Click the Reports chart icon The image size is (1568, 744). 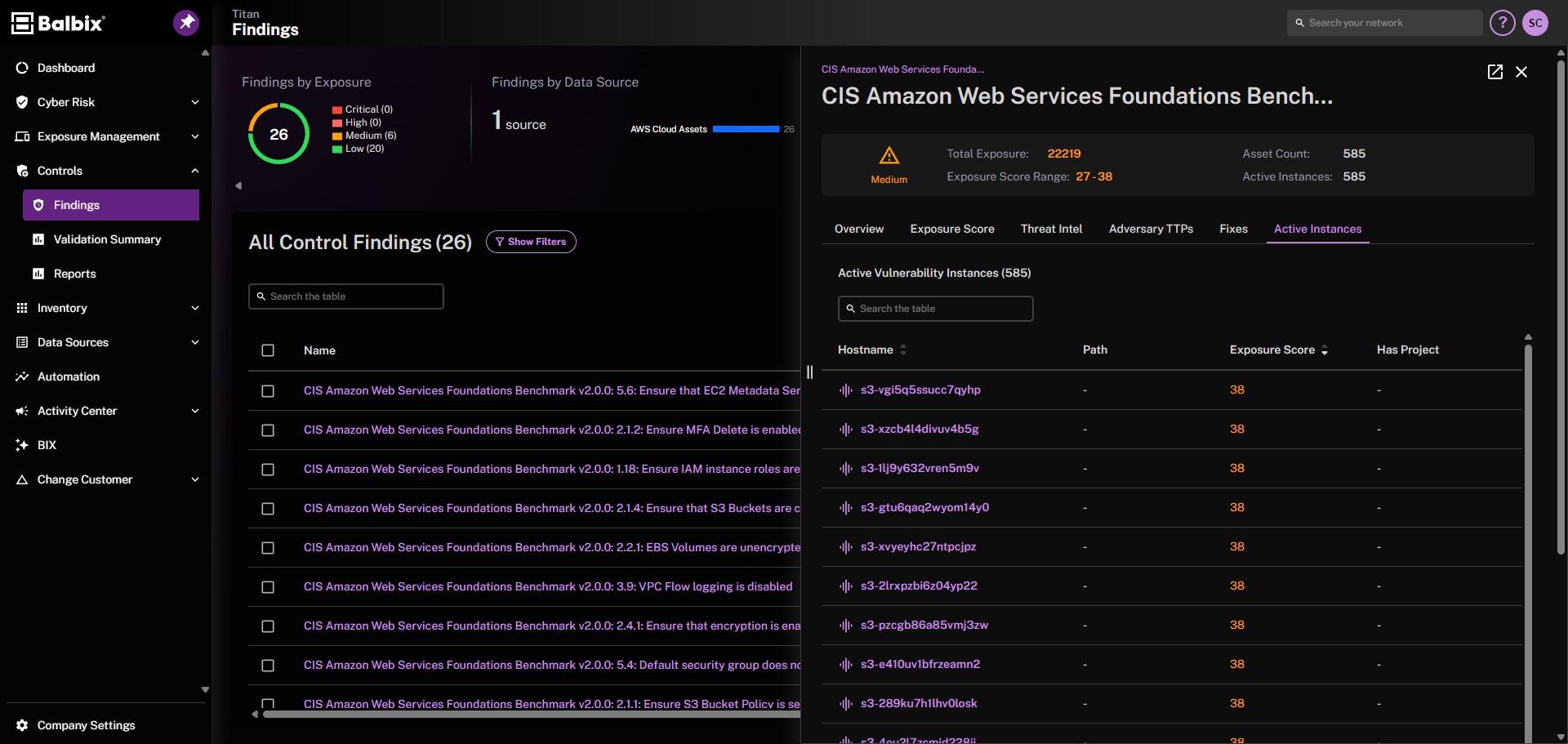38,274
